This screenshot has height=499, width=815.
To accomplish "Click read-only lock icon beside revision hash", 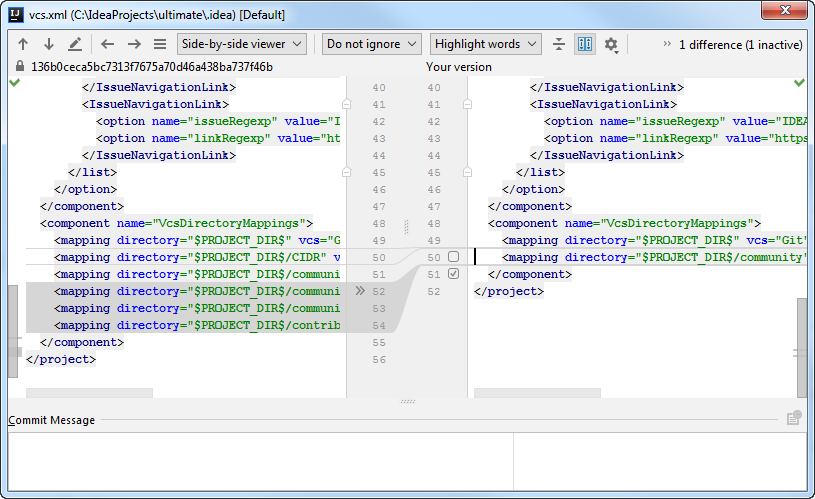I will click(20, 67).
